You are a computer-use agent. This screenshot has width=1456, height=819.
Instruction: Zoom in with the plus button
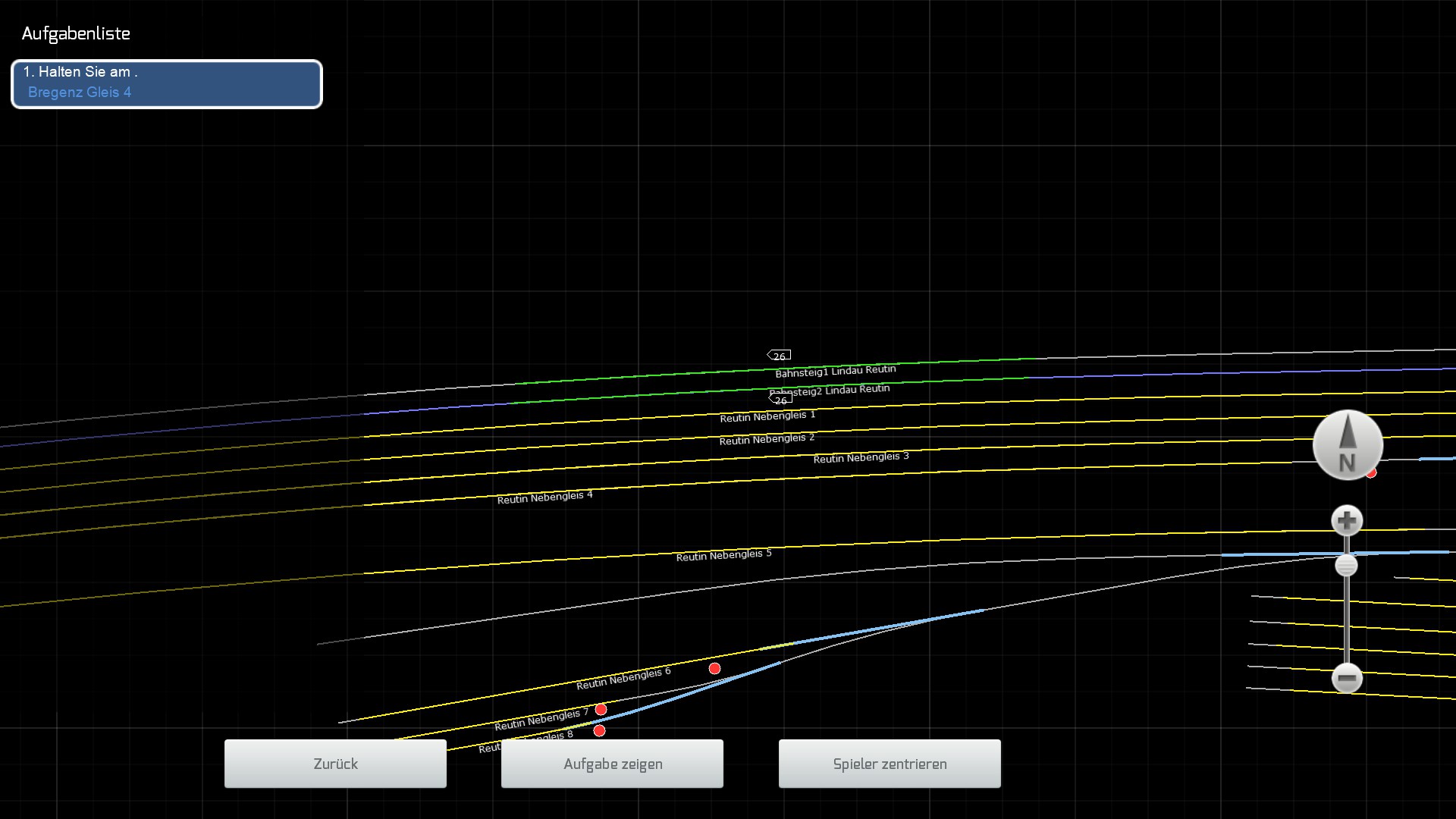[1347, 521]
